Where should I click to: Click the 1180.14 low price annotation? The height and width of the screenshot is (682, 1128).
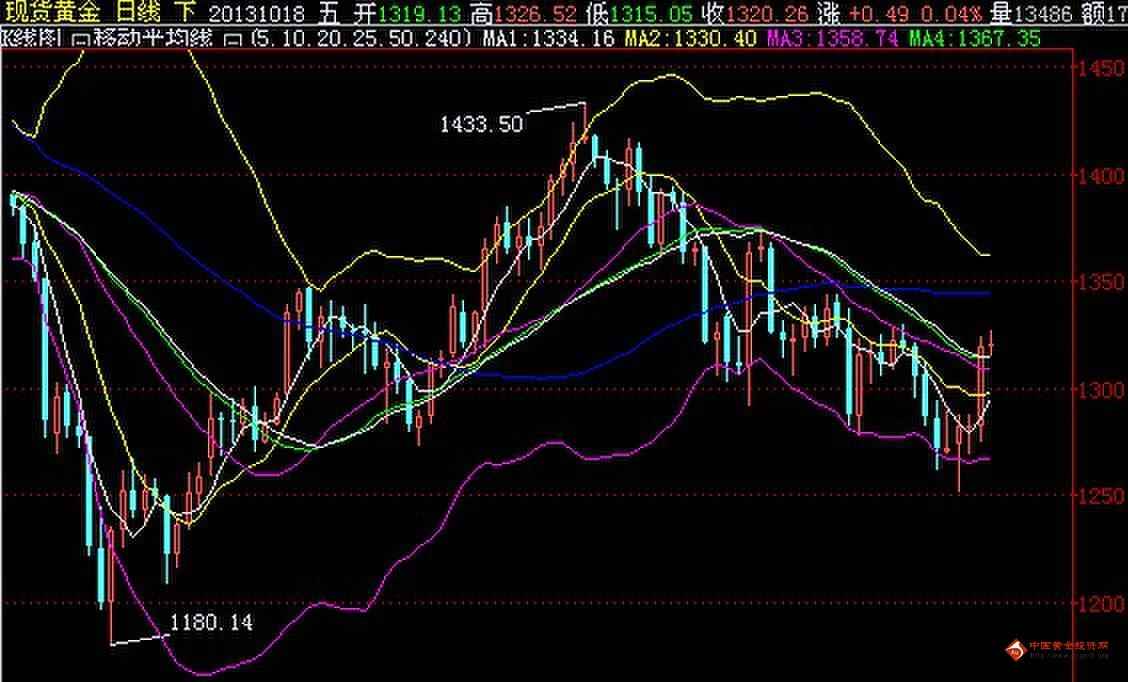[211, 622]
